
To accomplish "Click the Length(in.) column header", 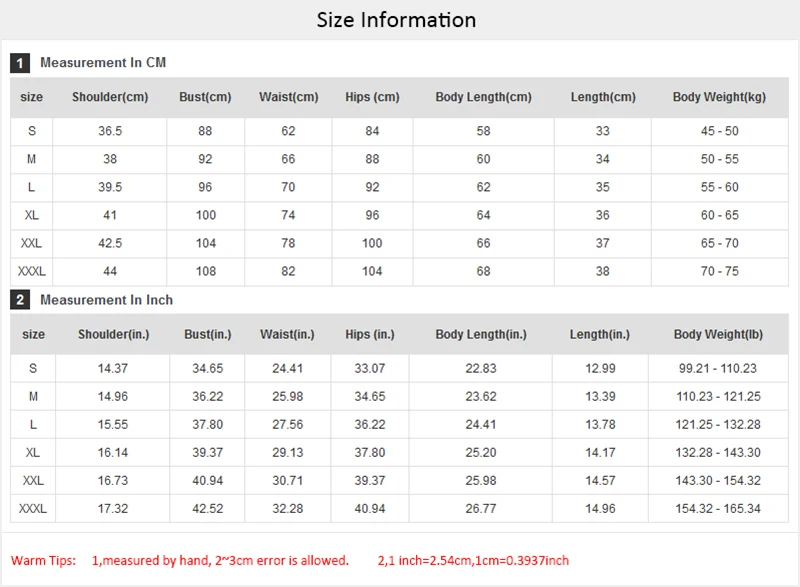I will [x=600, y=335].
